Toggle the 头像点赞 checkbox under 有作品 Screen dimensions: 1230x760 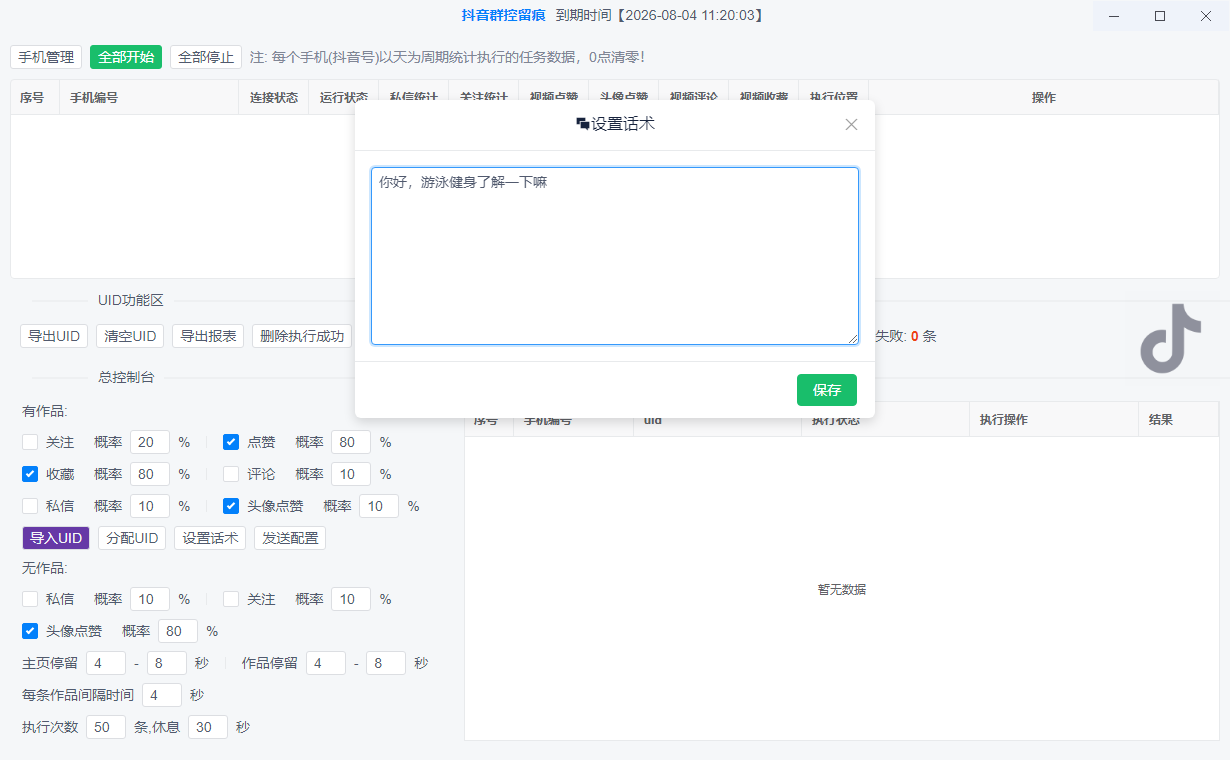coord(231,506)
